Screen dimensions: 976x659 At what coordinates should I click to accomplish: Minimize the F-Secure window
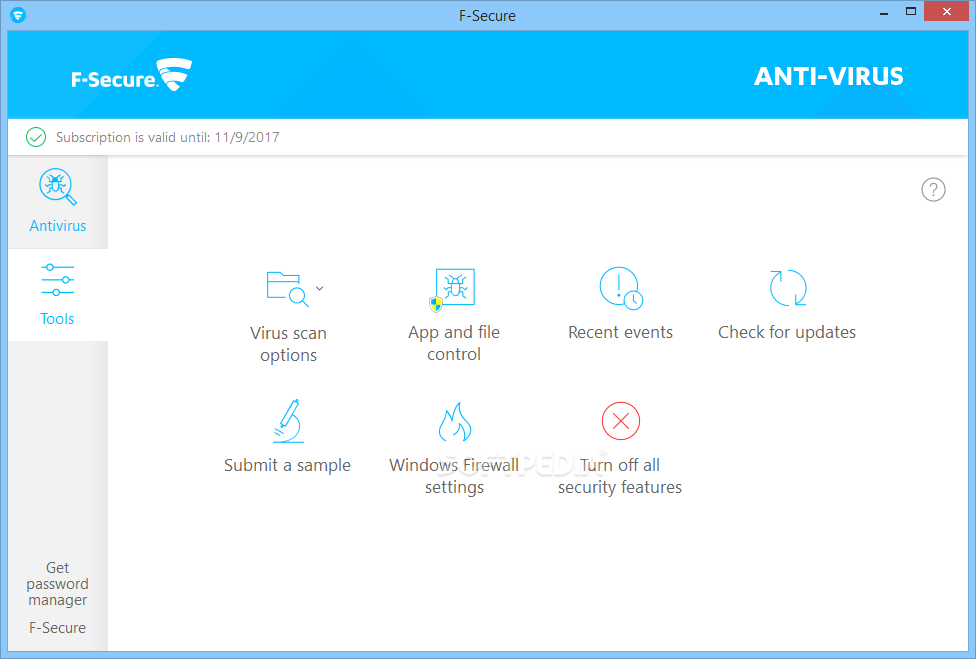coord(883,12)
